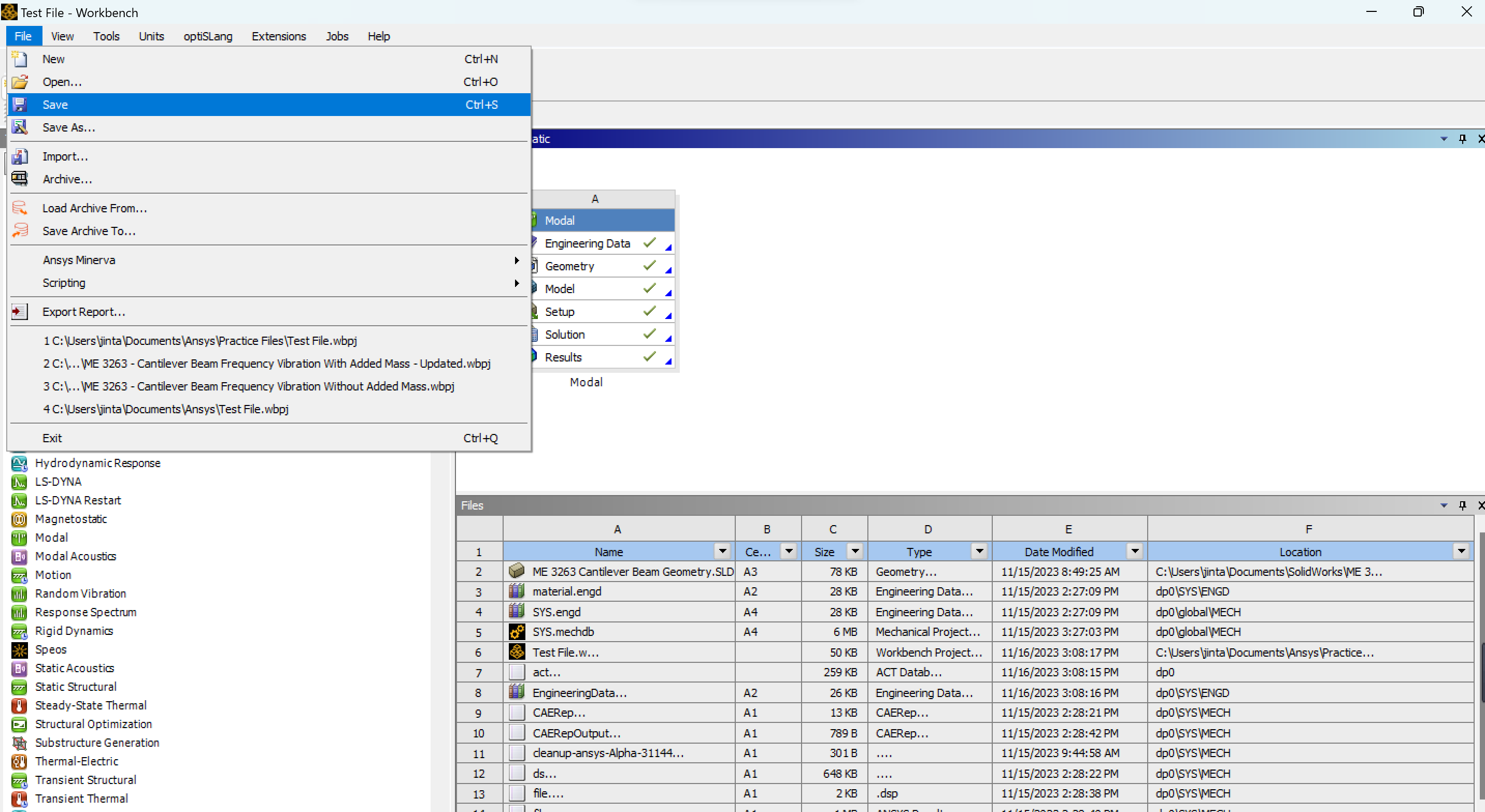The height and width of the screenshot is (812, 1485).
Task: Open the Tools menu
Action: point(106,36)
